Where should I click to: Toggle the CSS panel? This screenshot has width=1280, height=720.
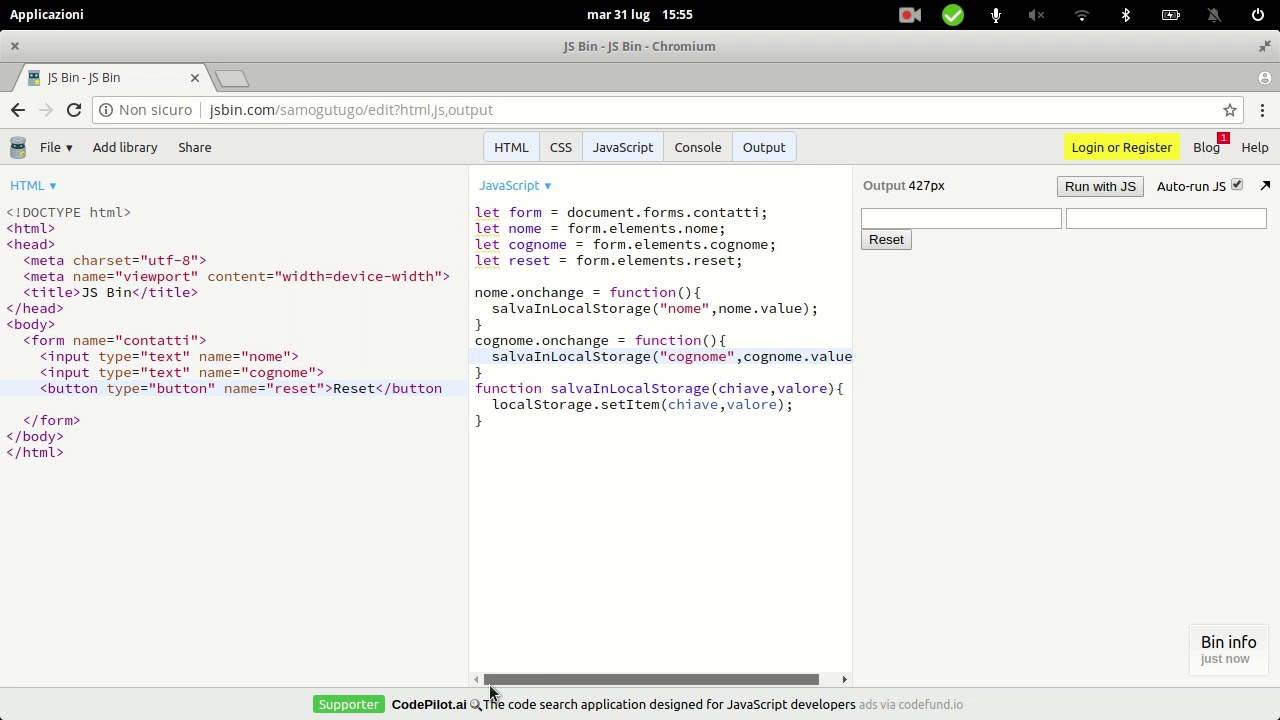tap(560, 147)
